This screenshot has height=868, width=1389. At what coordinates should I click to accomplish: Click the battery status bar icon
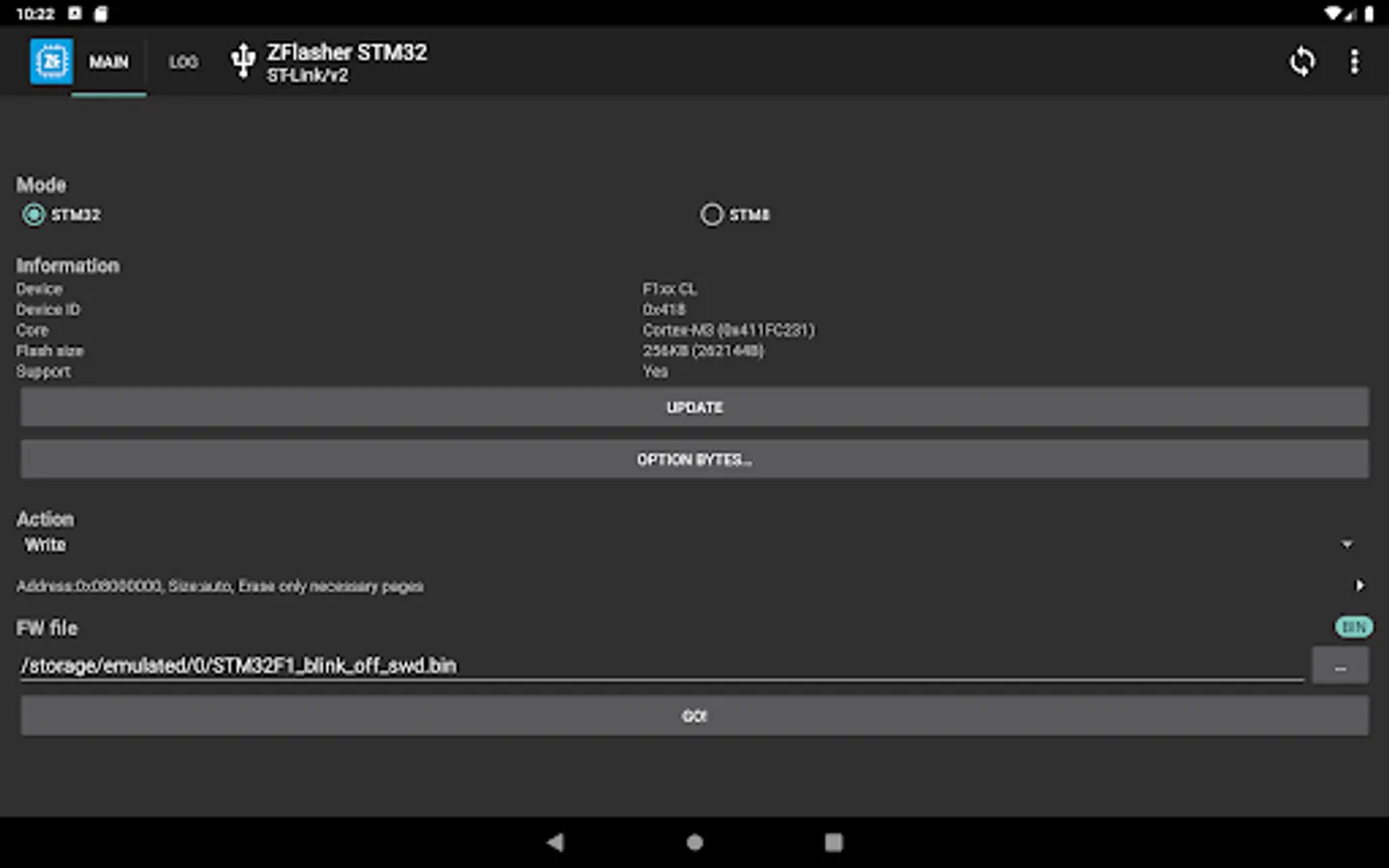click(1369, 14)
